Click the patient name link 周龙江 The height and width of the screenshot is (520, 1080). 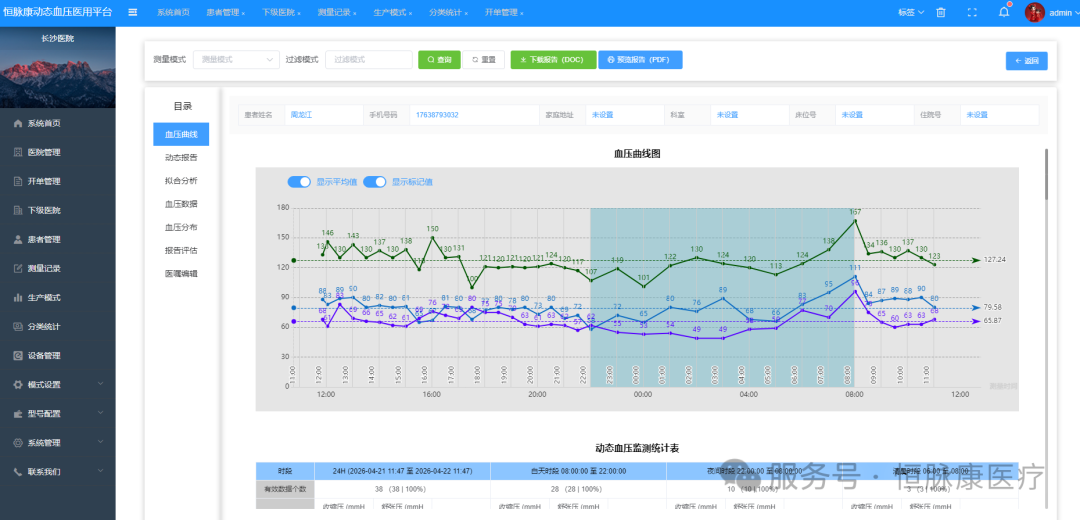[301, 115]
